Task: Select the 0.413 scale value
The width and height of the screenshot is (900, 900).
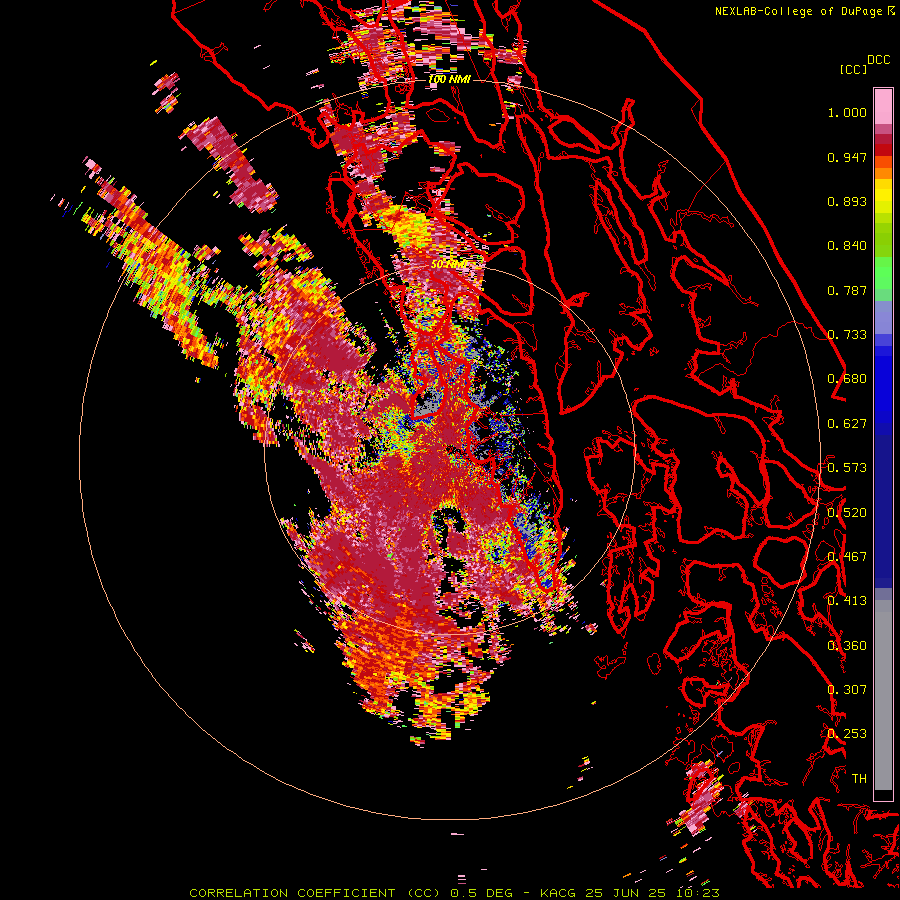Action: click(847, 601)
